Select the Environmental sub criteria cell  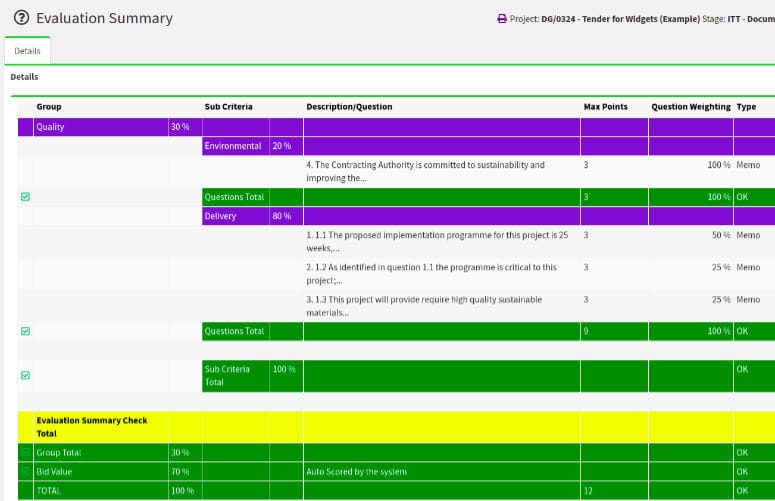point(233,146)
